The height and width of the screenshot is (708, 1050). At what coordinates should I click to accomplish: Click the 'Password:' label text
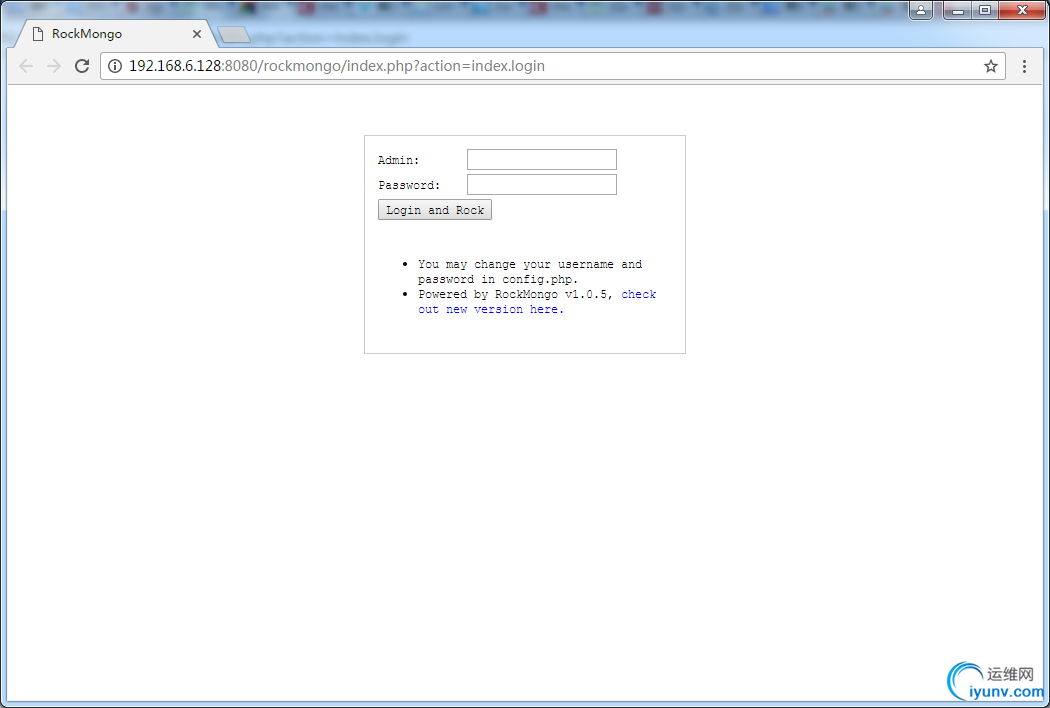point(409,185)
